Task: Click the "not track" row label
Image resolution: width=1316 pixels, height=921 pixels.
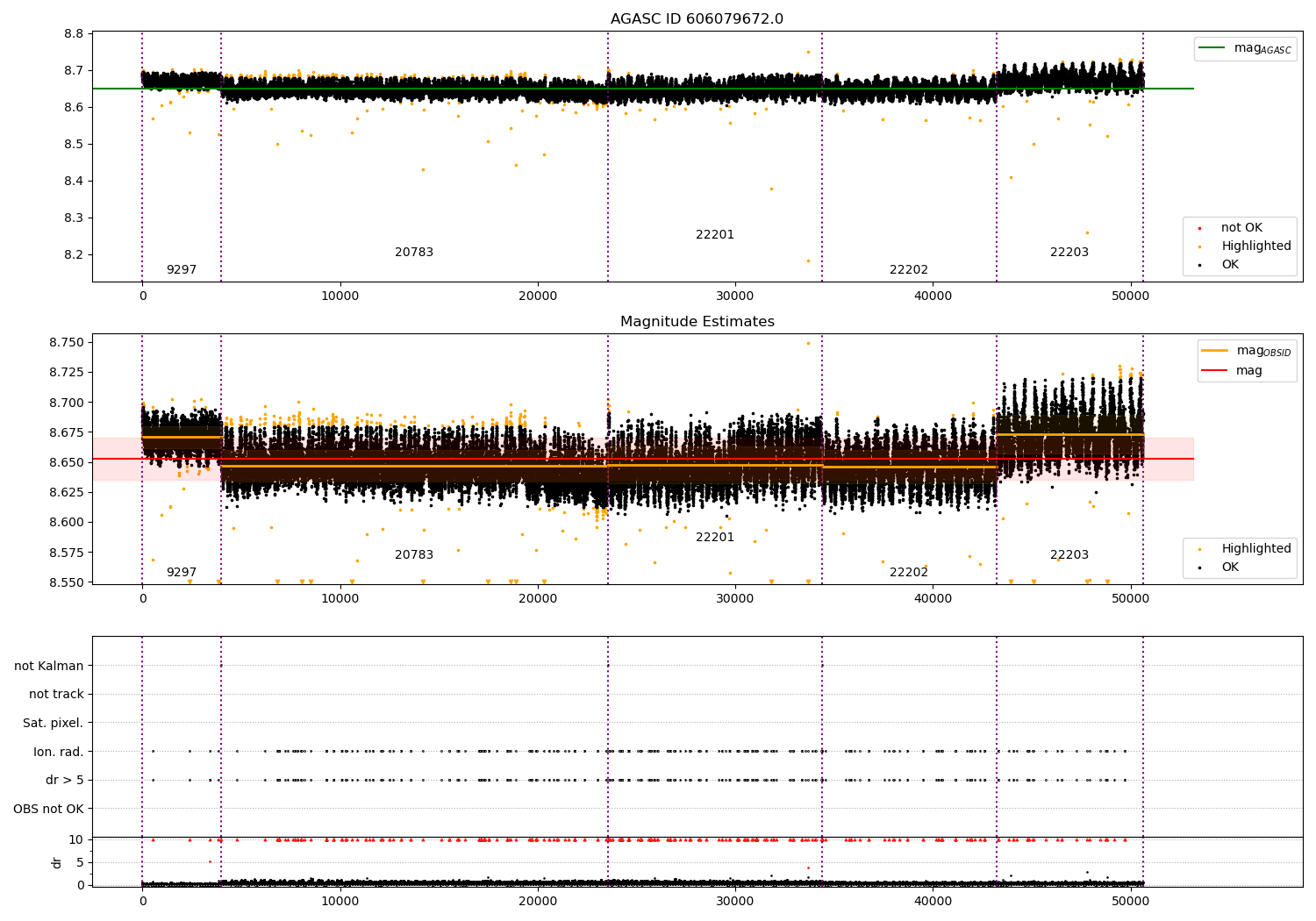Action: click(x=56, y=695)
